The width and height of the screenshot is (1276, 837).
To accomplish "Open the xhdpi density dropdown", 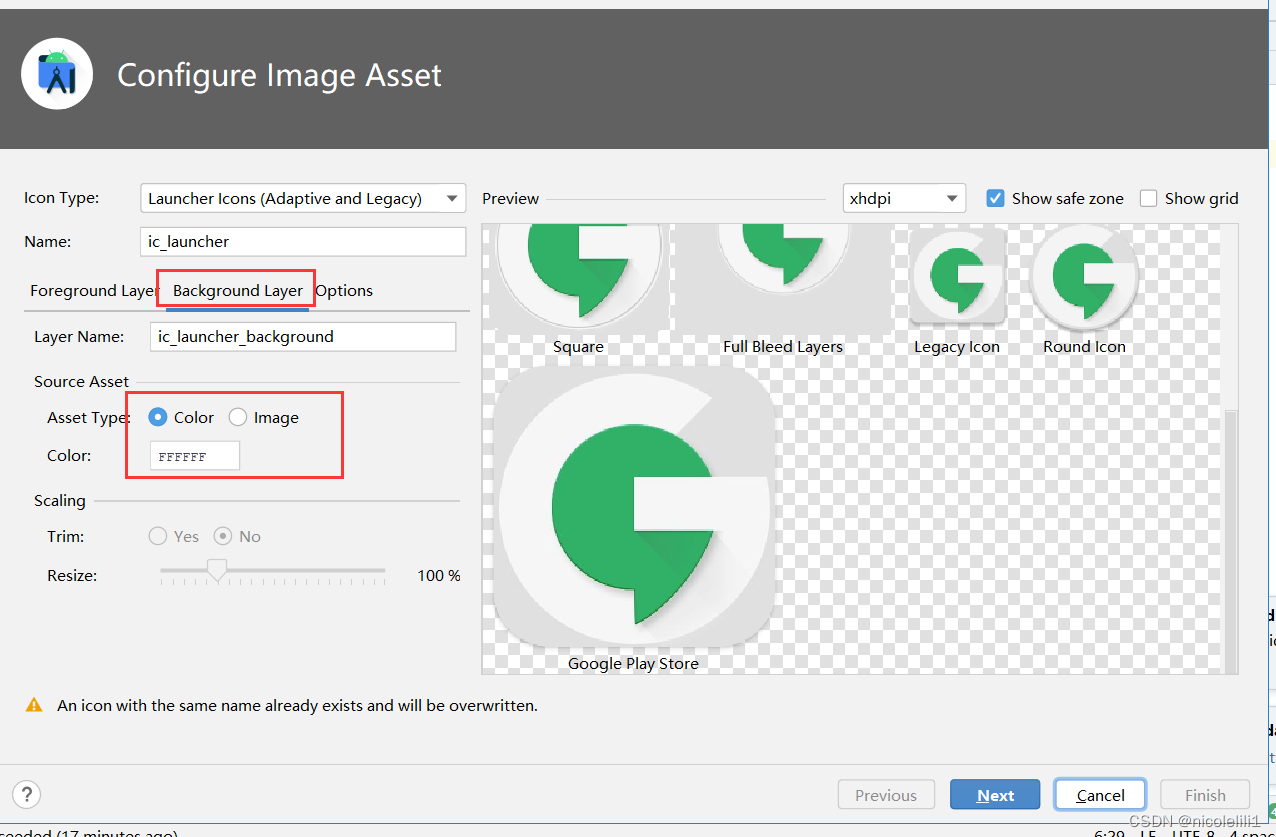I will click(x=904, y=198).
